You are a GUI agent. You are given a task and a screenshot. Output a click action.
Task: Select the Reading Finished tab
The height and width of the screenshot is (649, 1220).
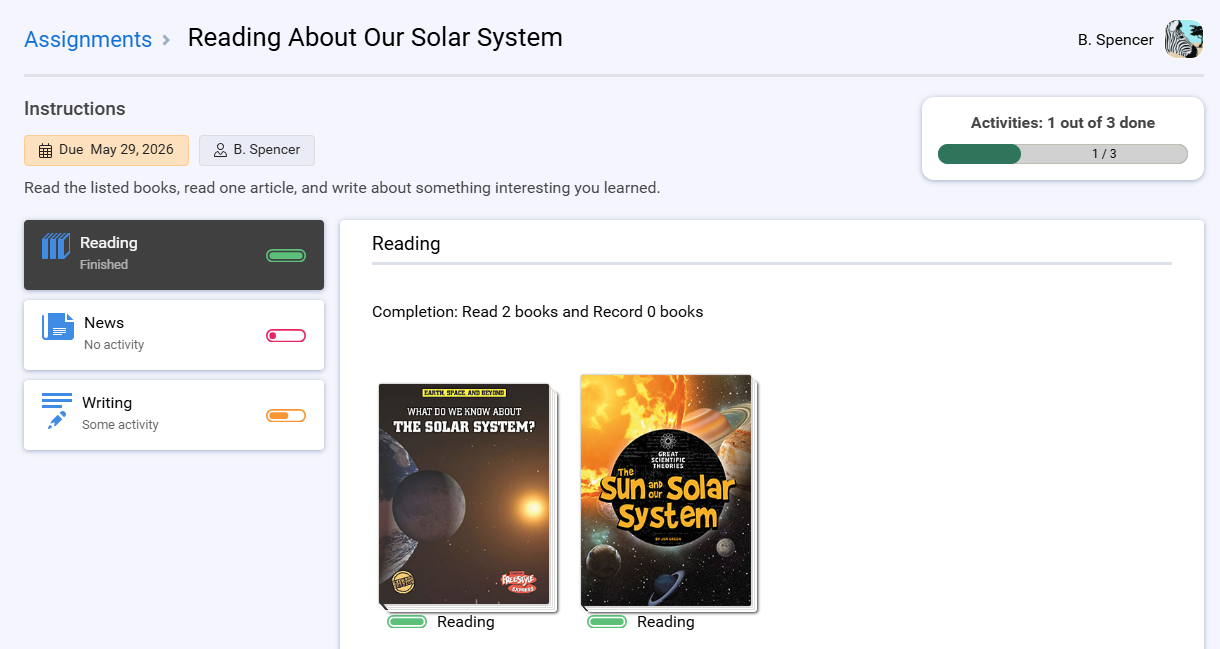pos(174,255)
